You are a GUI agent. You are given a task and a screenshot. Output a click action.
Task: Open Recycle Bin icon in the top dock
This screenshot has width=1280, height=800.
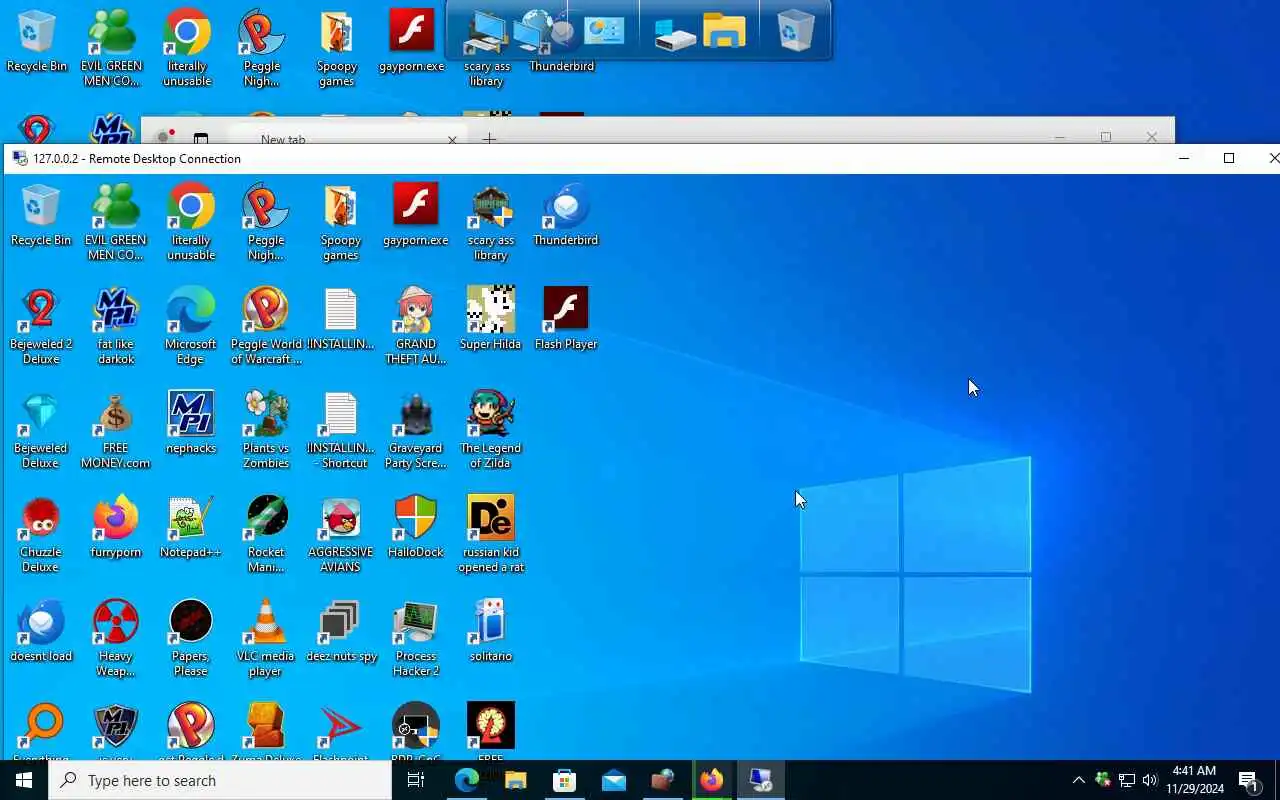795,30
